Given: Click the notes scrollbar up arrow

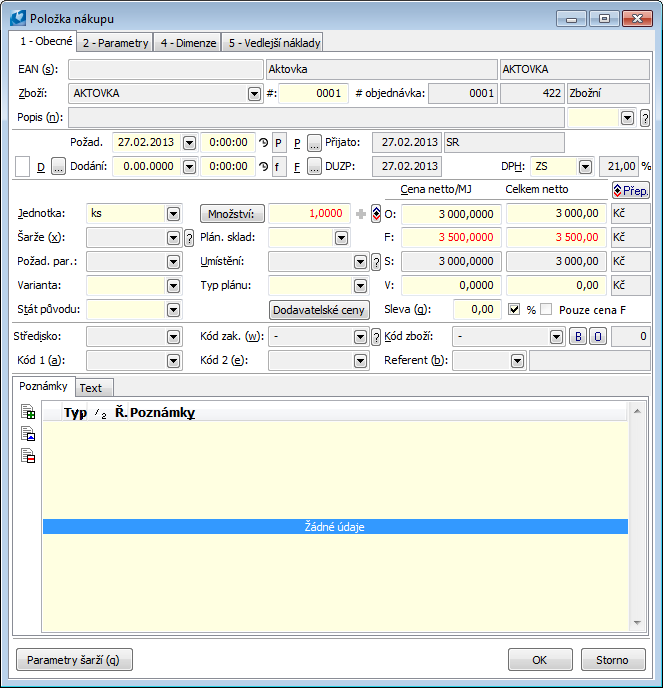Looking at the screenshot, I should pos(637,411).
